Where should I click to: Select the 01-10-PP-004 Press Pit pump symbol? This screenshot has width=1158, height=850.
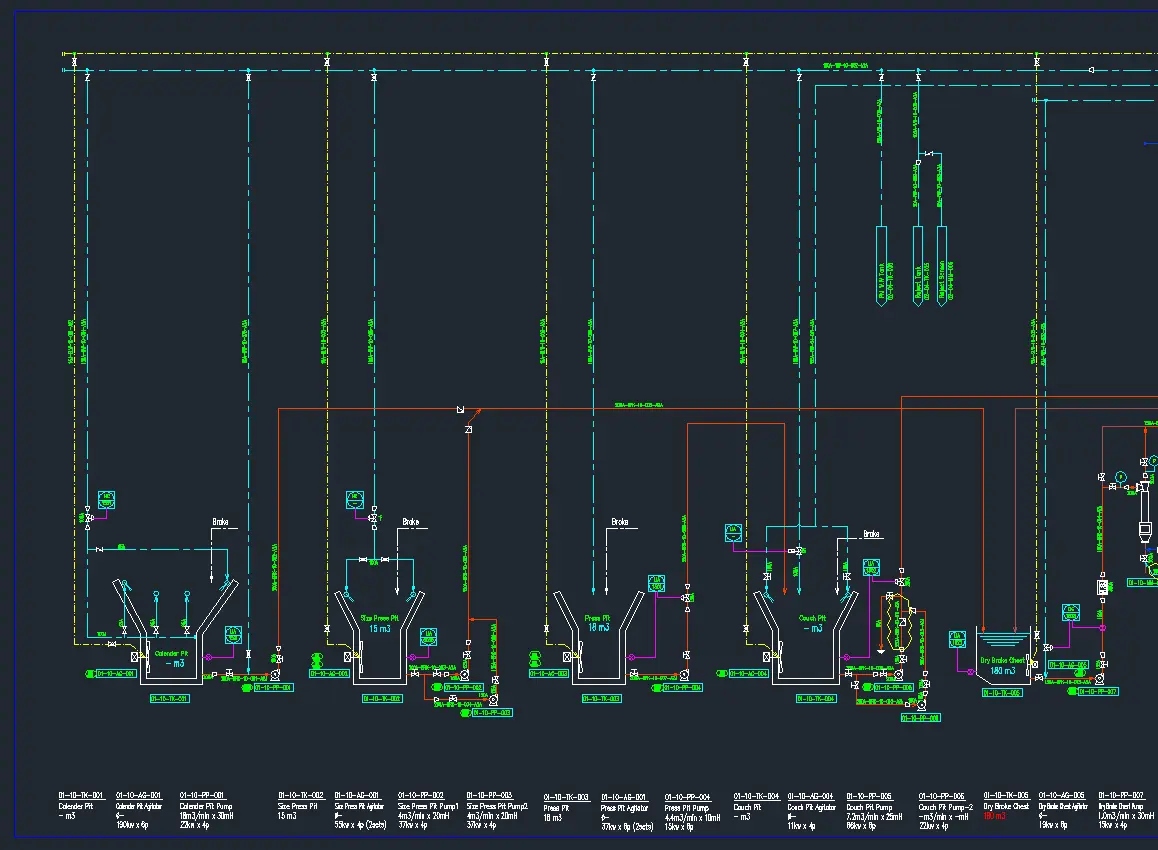point(686,675)
